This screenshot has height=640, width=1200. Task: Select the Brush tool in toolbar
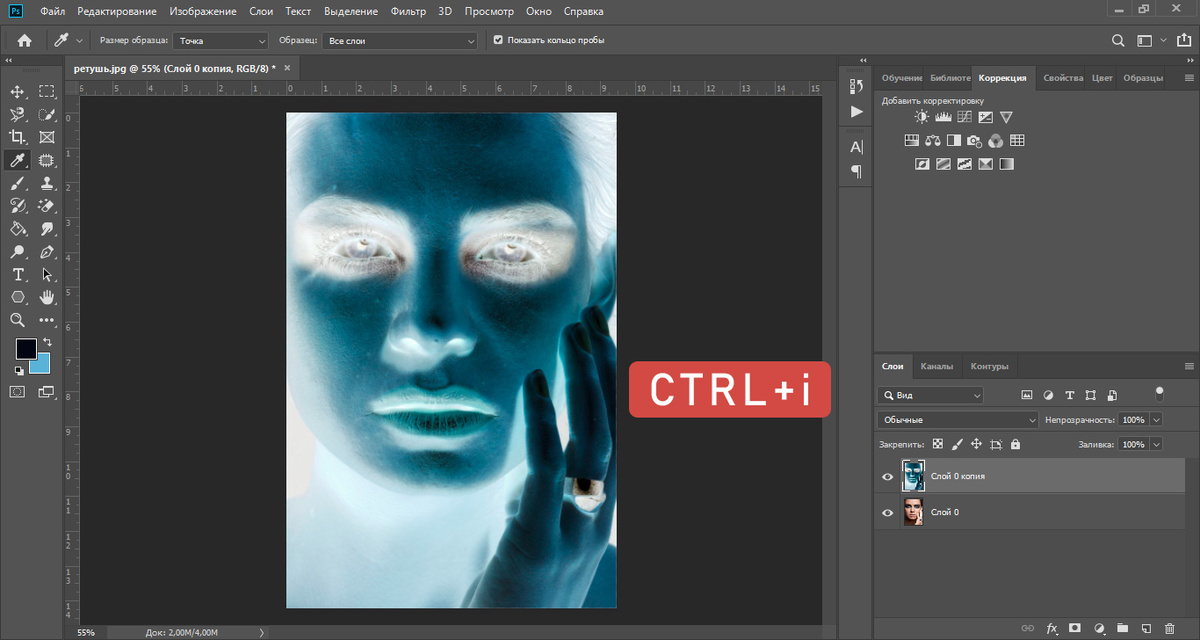pyautogui.click(x=17, y=183)
